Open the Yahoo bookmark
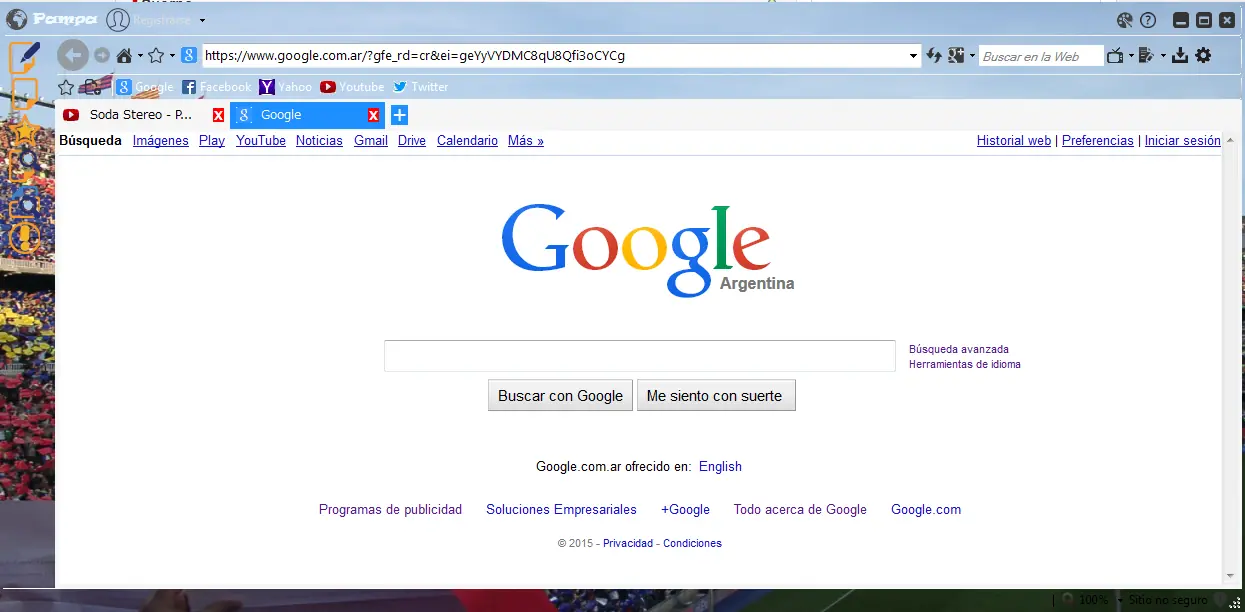1245x612 pixels. [x=285, y=87]
